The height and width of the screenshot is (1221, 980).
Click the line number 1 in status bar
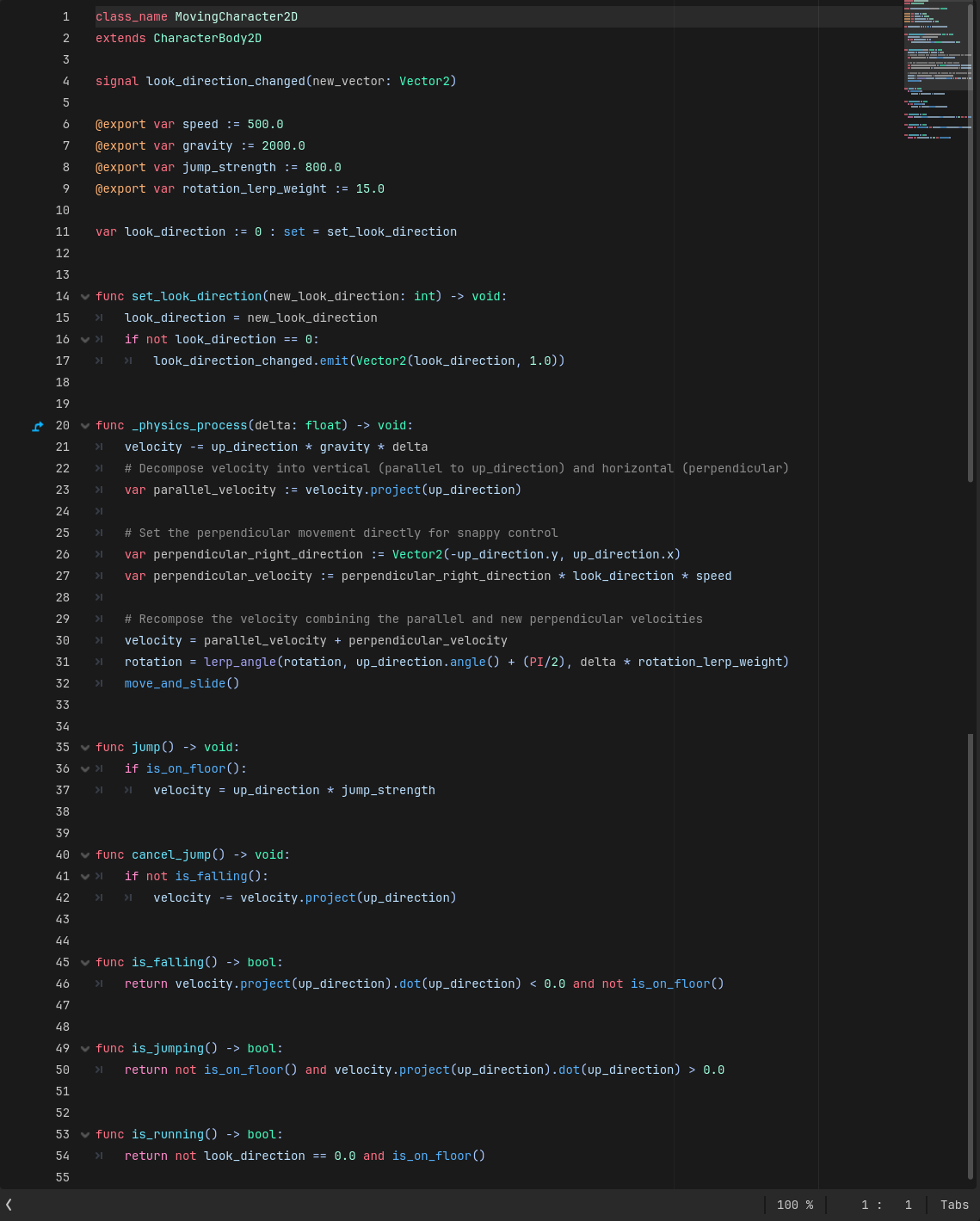point(865,1205)
